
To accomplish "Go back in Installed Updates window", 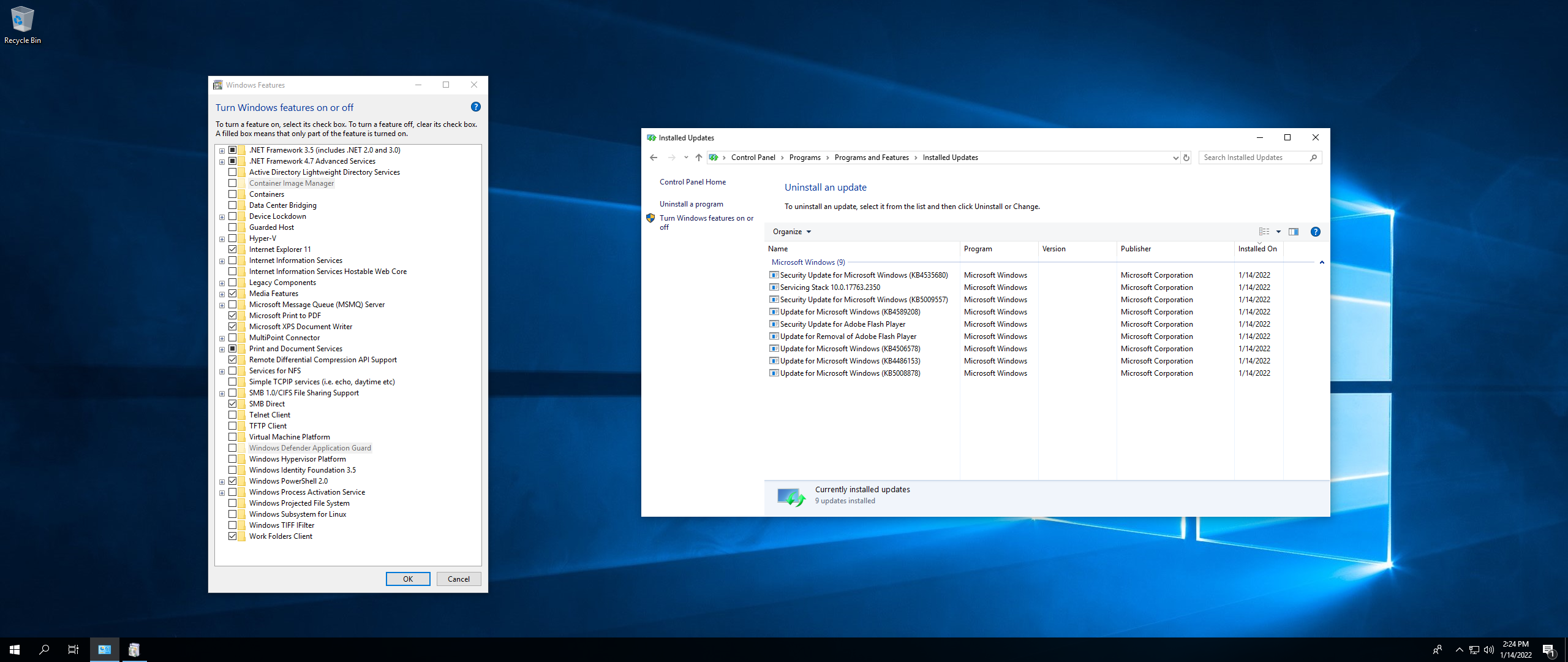I will [654, 158].
